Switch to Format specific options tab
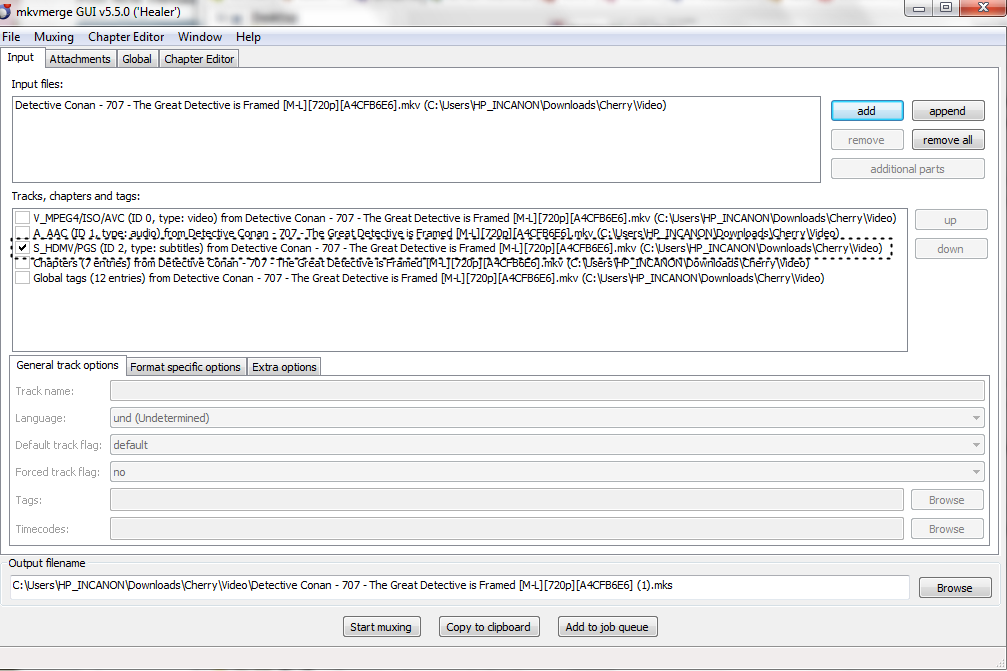Viewport: 1007px width, 671px height. point(185,367)
